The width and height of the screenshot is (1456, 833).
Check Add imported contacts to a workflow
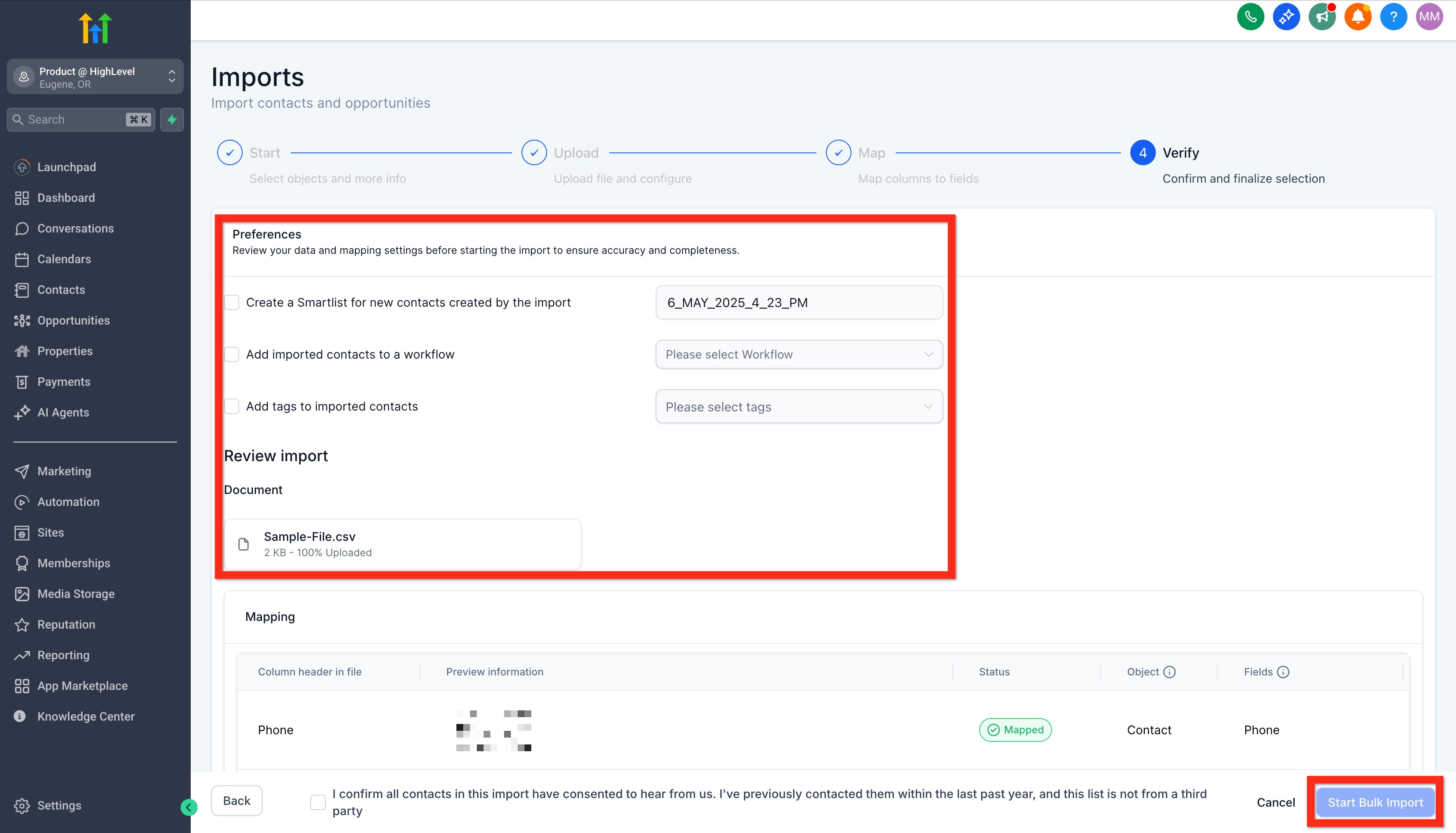232,354
